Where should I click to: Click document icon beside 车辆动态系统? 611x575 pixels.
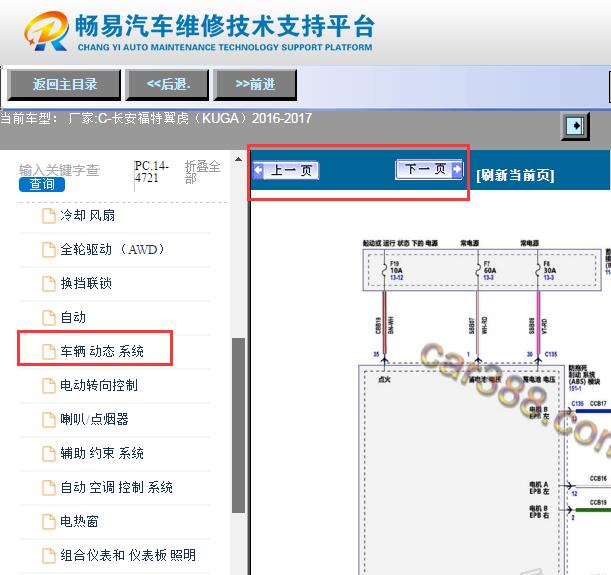click(x=49, y=352)
